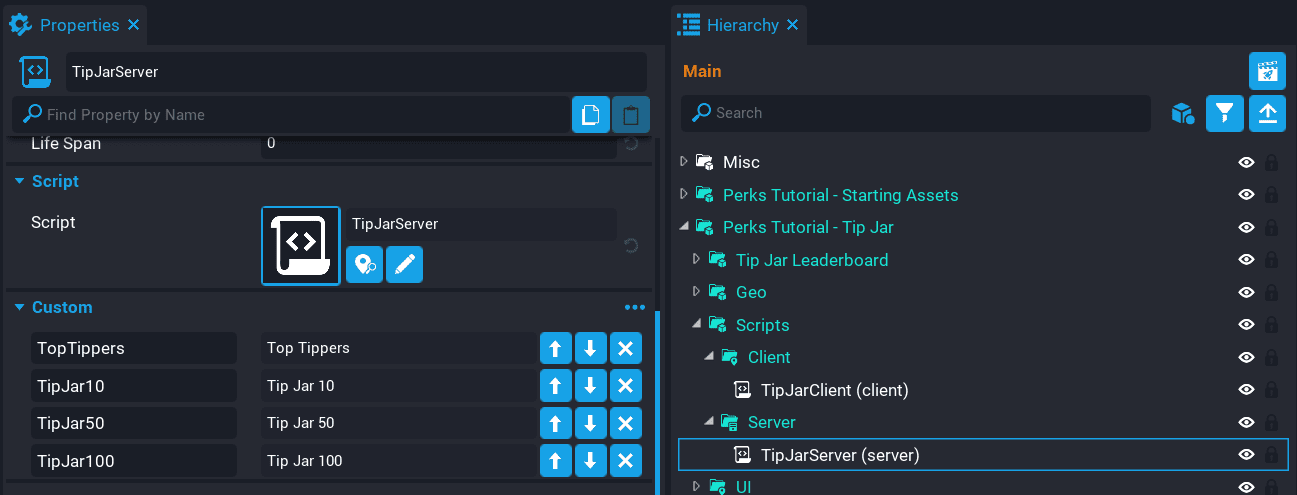Collapse the Custom properties section
Image resolution: width=1297 pixels, height=495 pixels.
click(19, 308)
